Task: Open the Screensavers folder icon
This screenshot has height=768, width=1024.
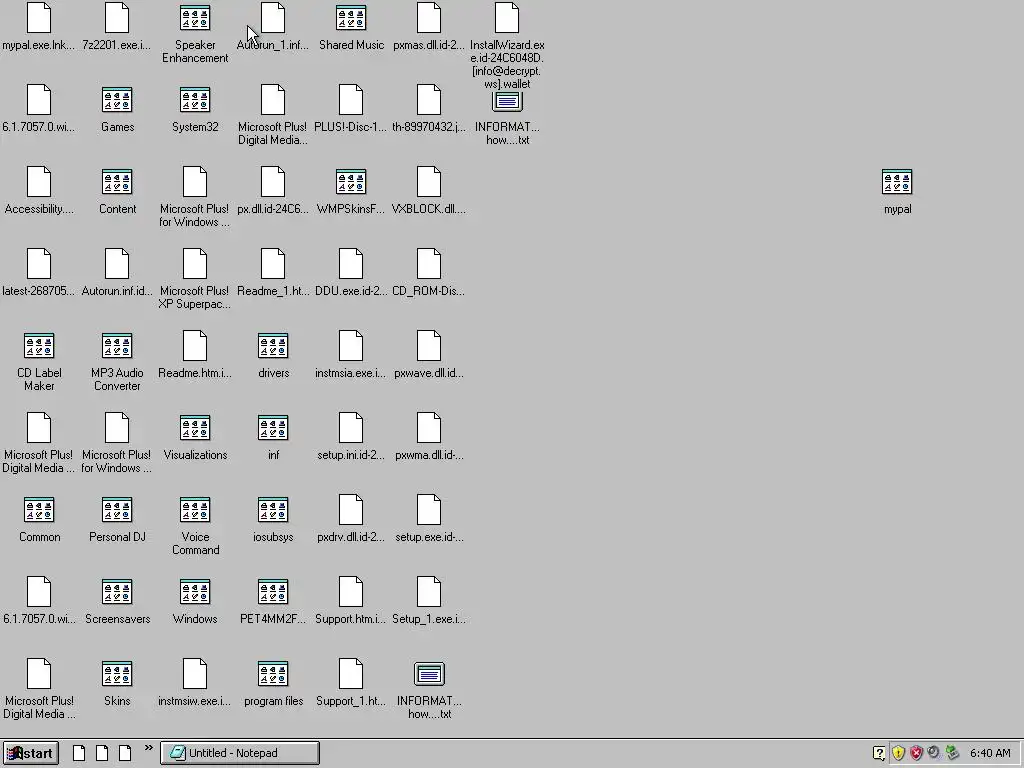Action: click(x=117, y=592)
